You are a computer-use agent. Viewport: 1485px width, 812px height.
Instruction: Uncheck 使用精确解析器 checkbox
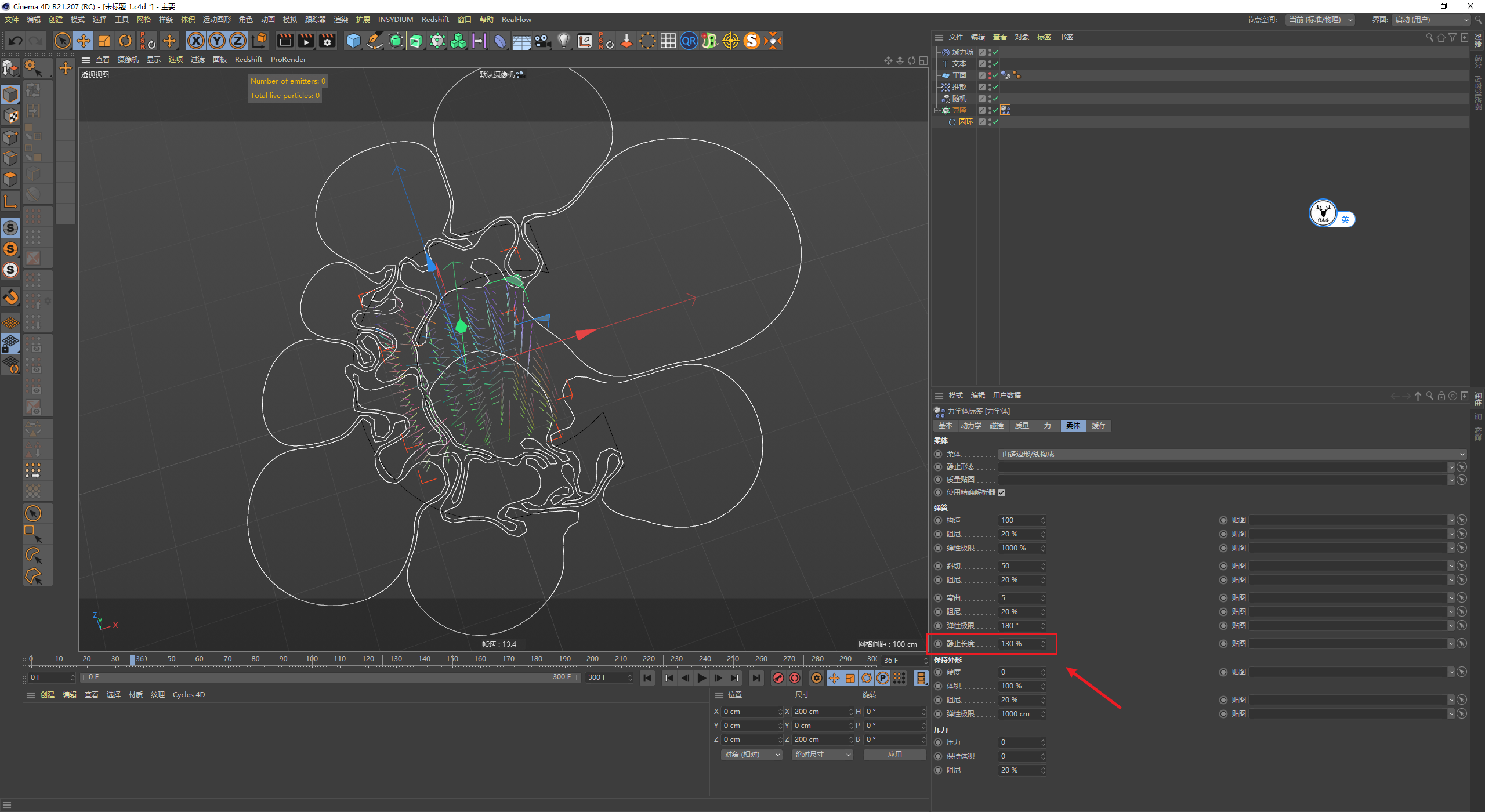[x=1001, y=492]
